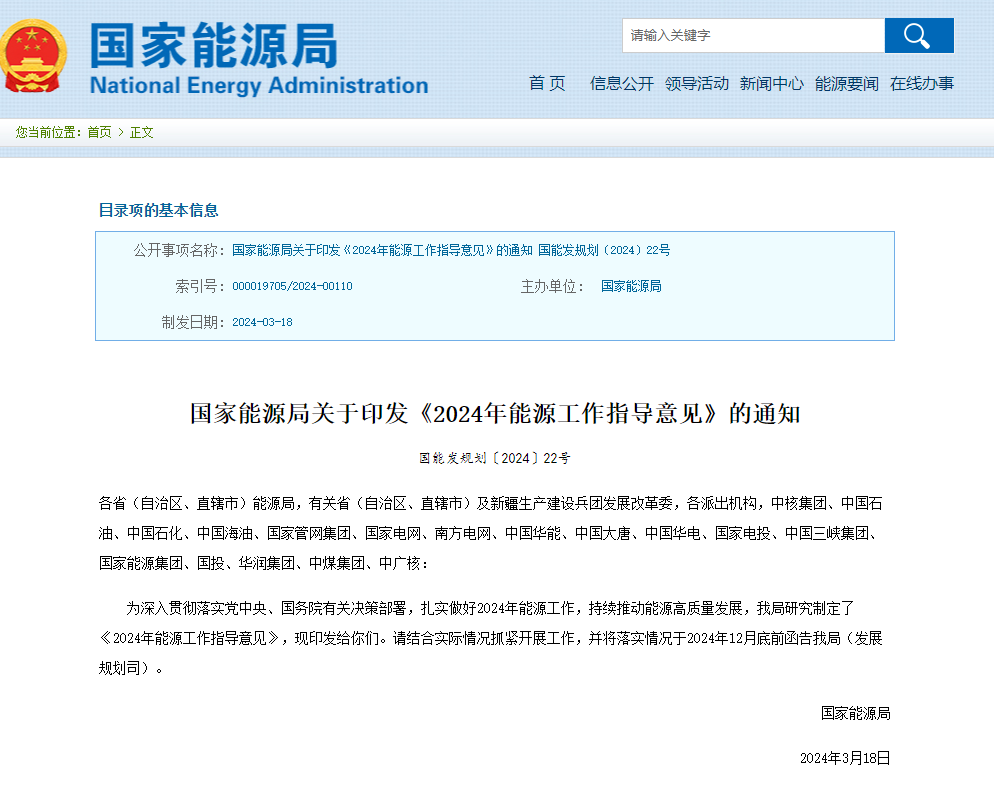This screenshot has width=994, height=785.
Task: Switch to the 新闻中心 page
Action: tap(771, 84)
